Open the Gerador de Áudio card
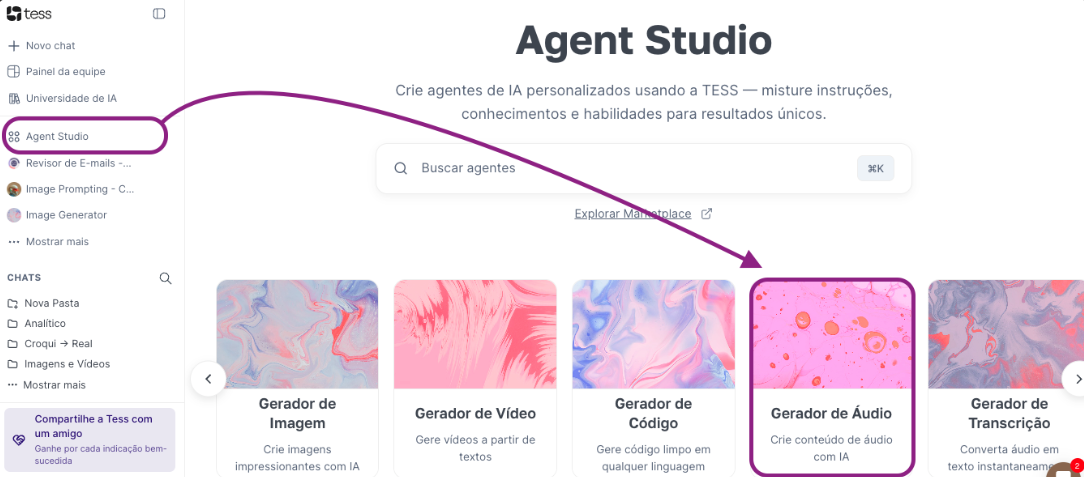 pyautogui.click(x=832, y=377)
